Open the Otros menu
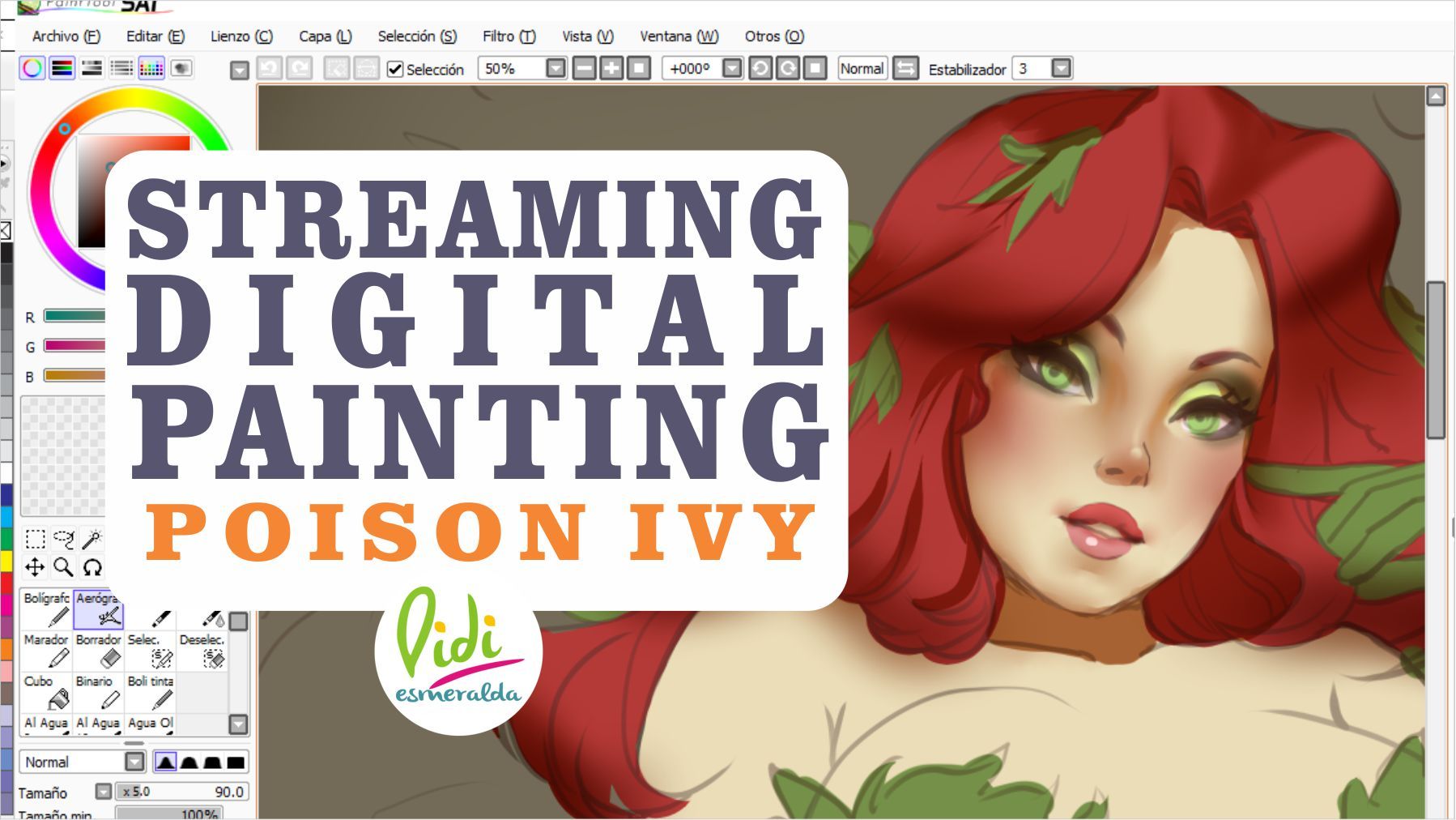This screenshot has height=820, width=1456. coord(774,36)
